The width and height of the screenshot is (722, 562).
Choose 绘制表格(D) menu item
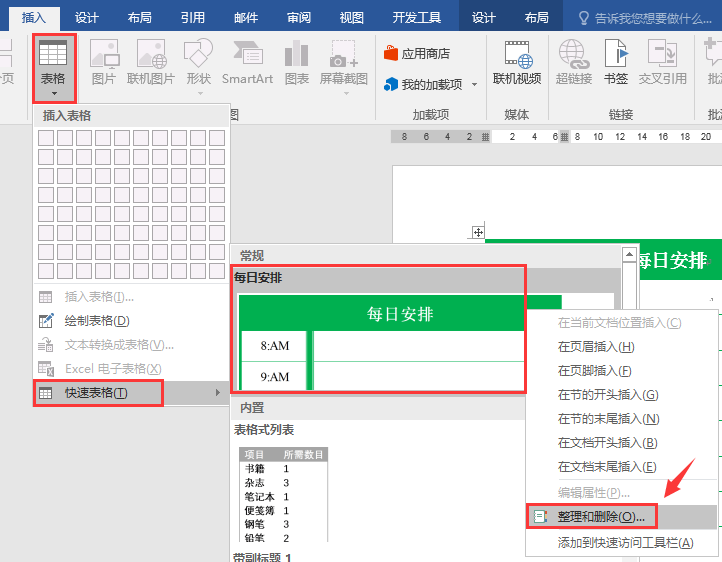(131, 321)
